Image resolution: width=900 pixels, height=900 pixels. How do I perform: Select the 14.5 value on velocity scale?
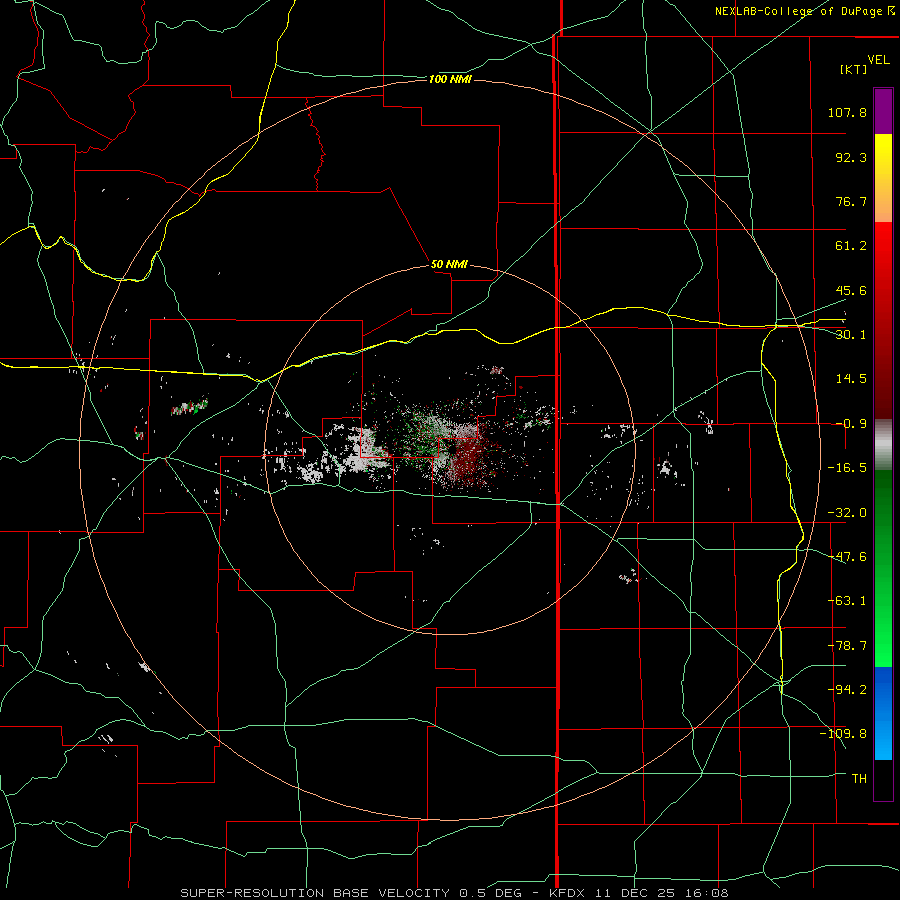851,379
